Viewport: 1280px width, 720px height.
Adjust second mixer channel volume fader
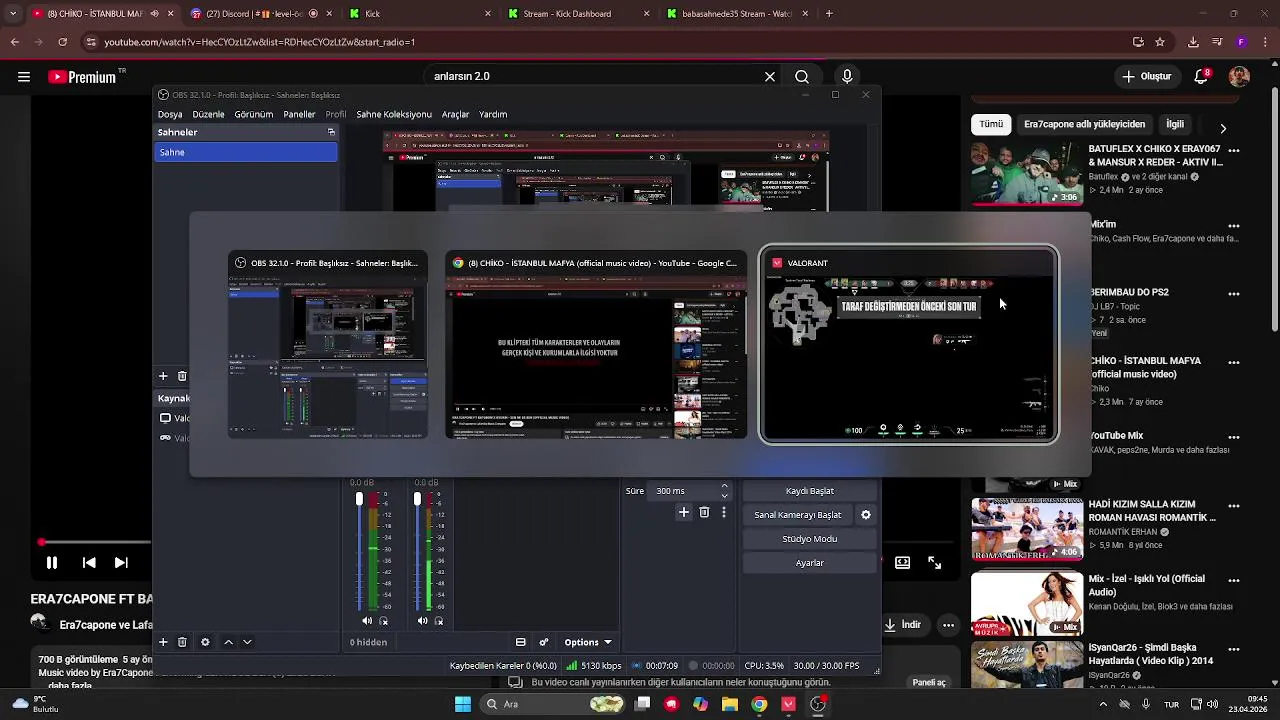click(x=417, y=499)
